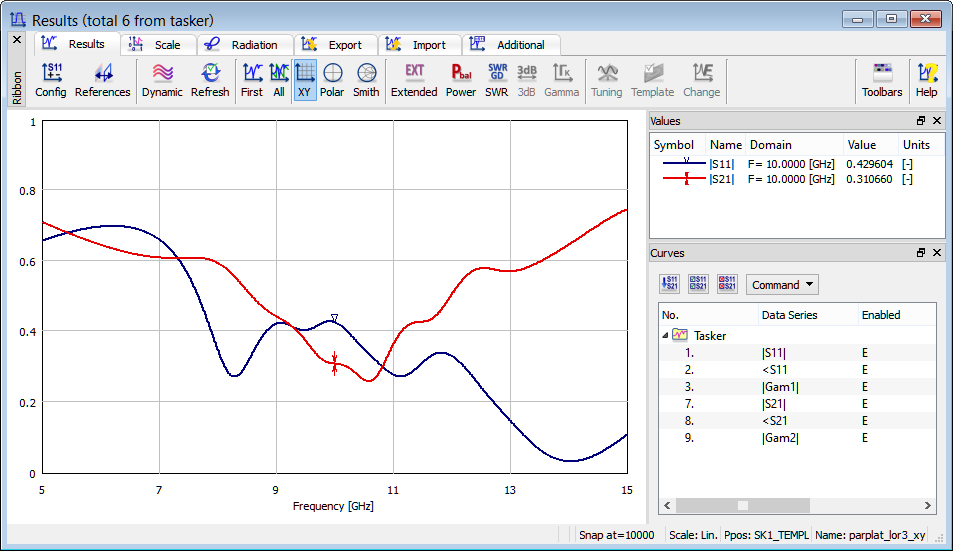The image size is (953, 551).
Task: Show All curves
Action: (279, 80)
